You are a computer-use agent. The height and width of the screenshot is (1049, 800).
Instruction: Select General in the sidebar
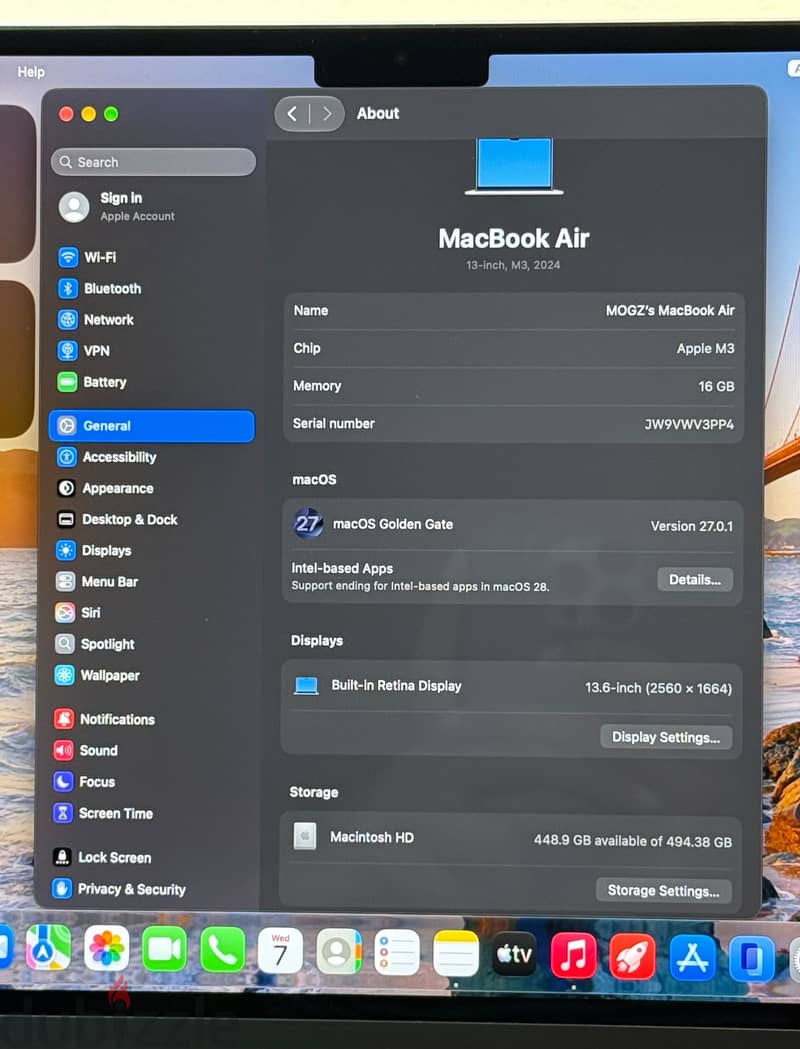point(152,426)
